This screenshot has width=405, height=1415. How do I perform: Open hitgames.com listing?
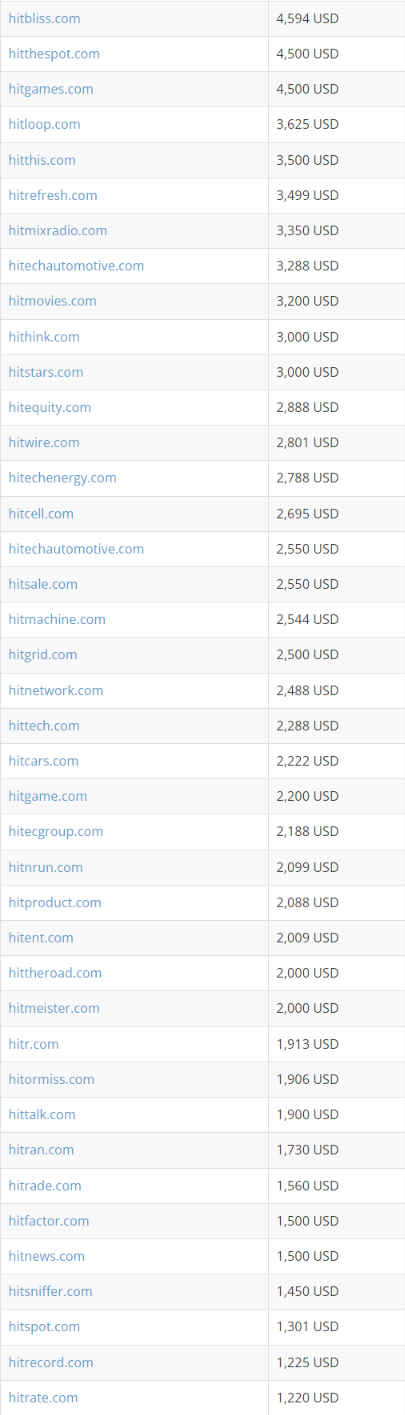(x=51, y=89)
